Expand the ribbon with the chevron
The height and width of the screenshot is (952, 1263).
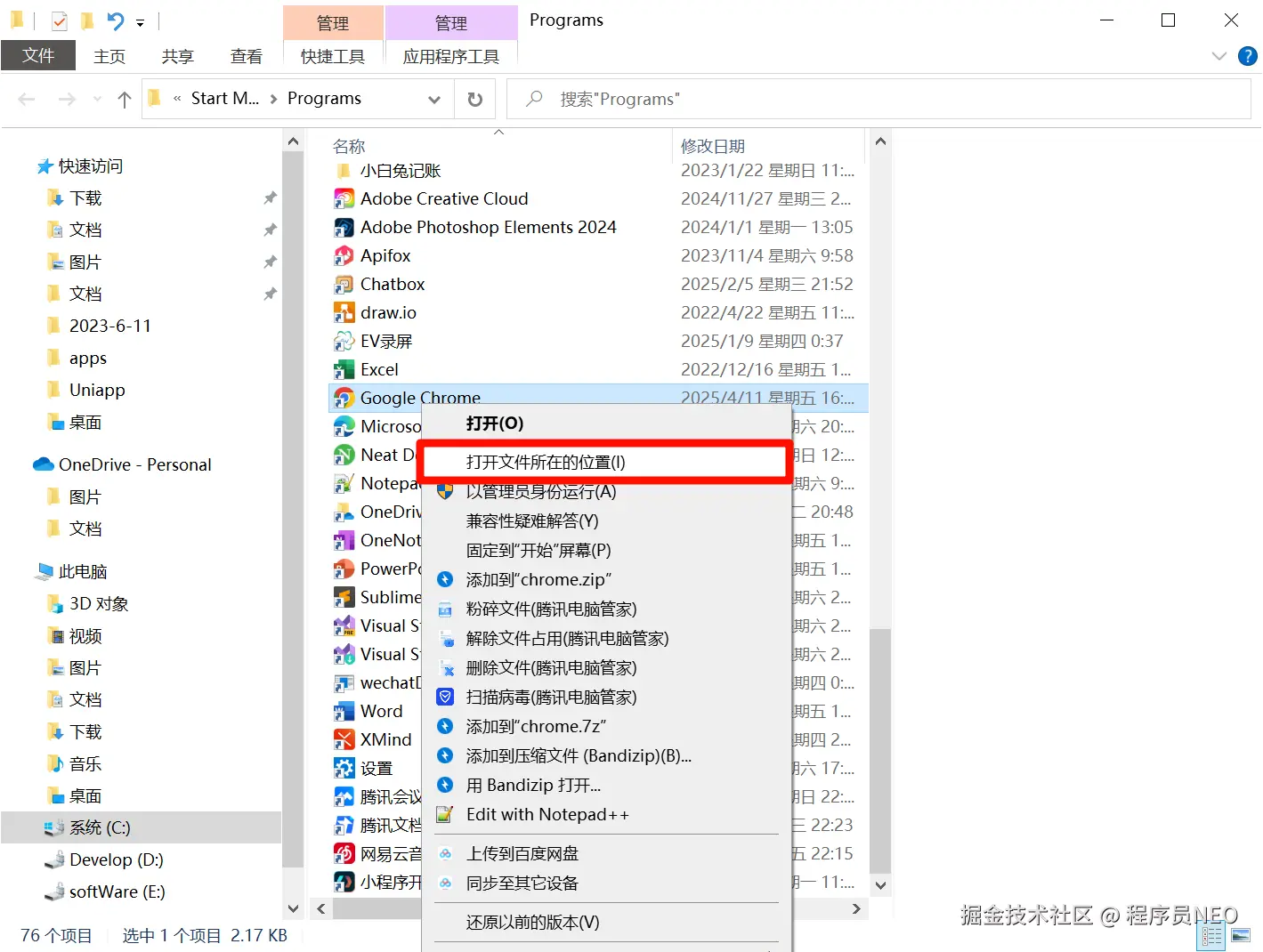pos(1218,56)
